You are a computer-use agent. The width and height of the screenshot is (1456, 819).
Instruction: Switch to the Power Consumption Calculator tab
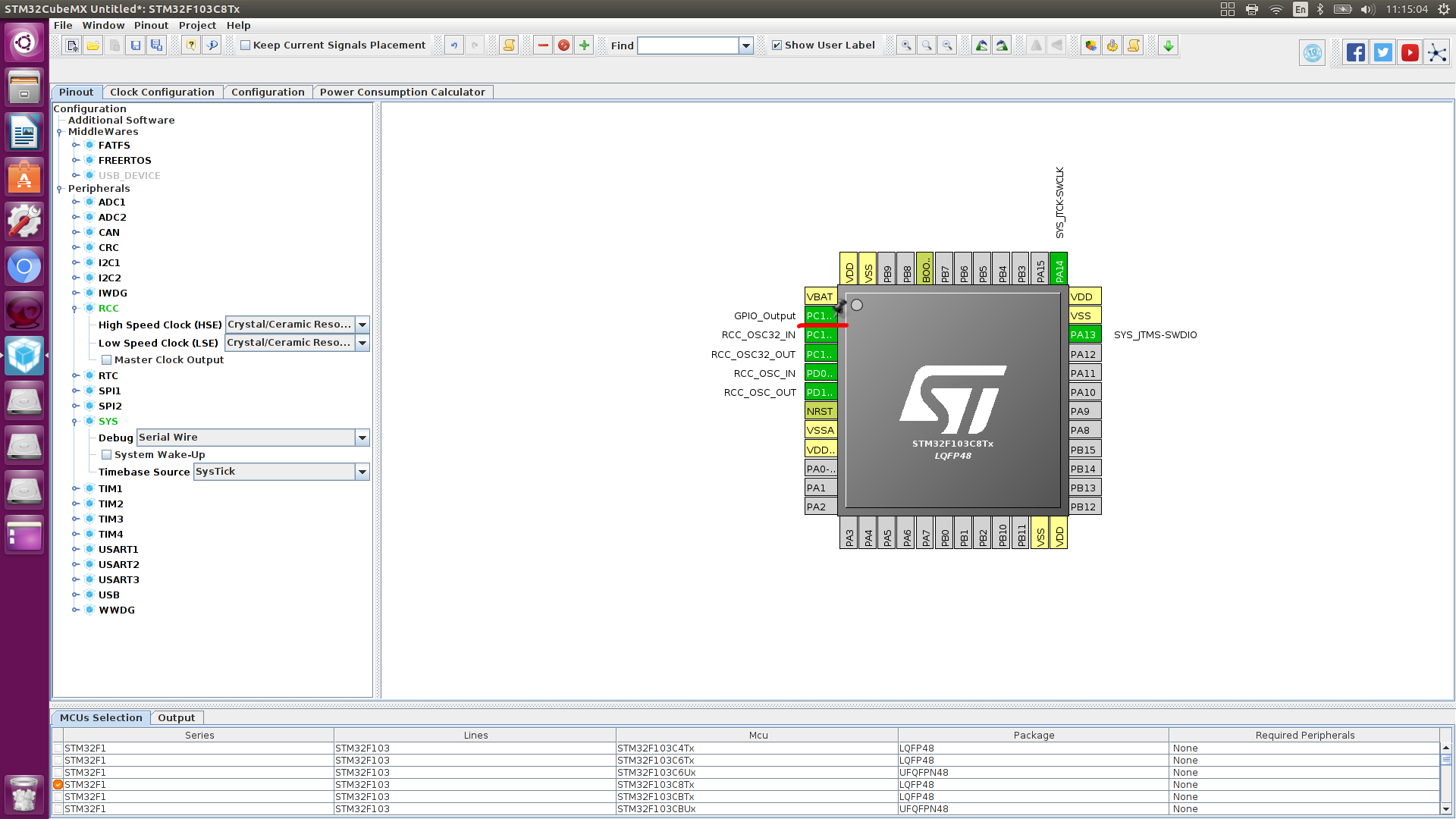402,92
